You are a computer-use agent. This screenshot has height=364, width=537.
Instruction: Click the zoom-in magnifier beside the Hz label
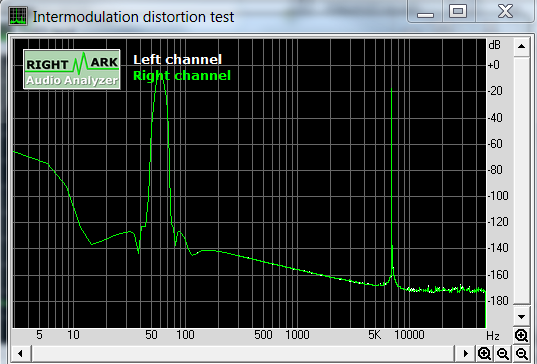point(521,335)
